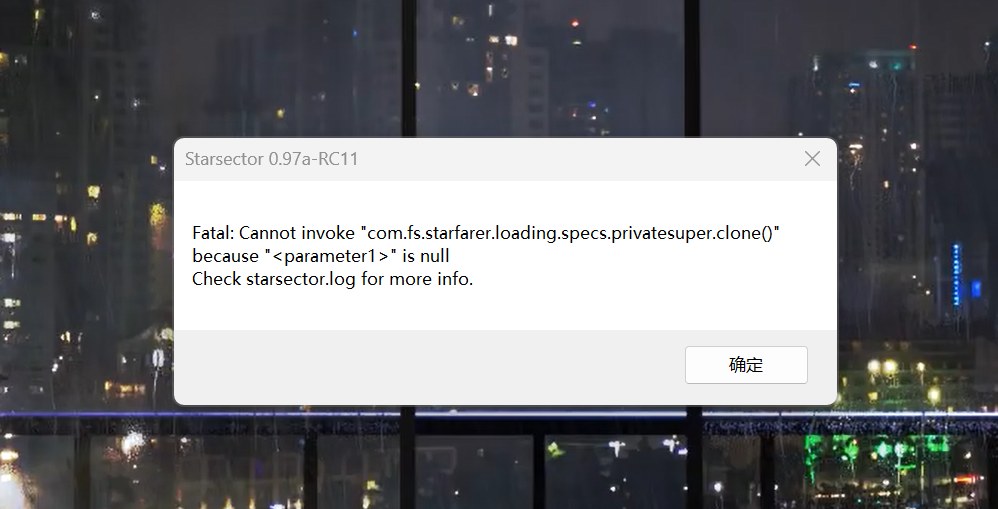Click white dialog body area below the message

coord(505,309)
